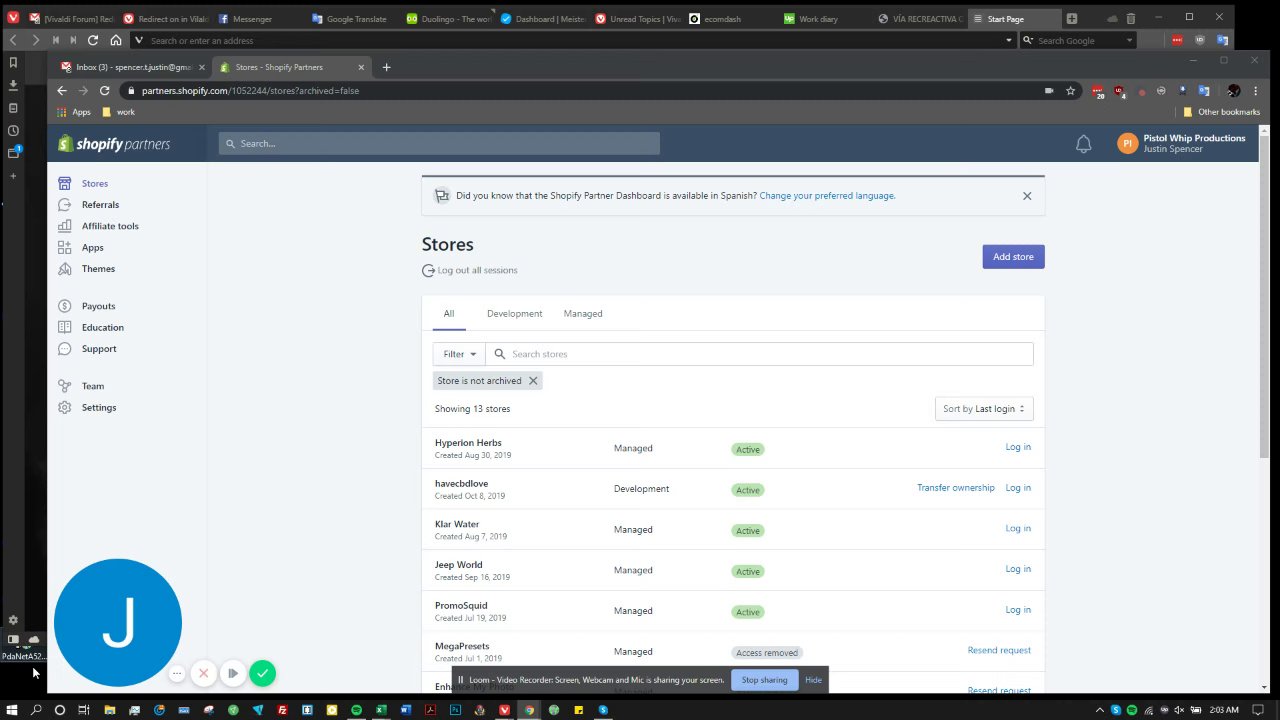
Task: Open partner Settings
Action: tap(99, 408)
